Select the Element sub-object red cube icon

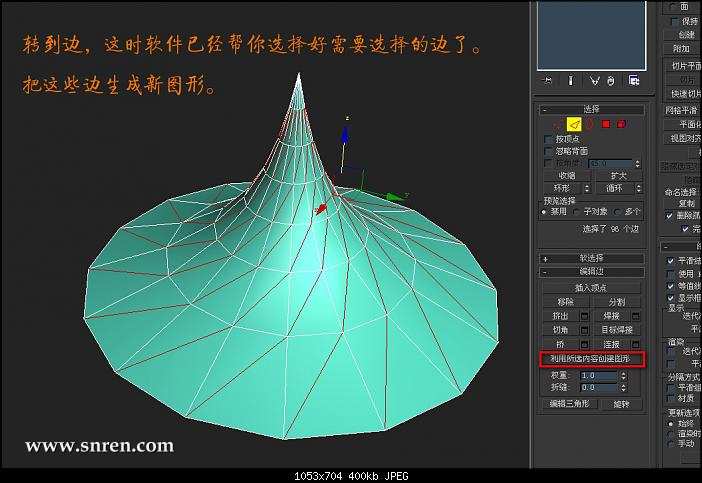(x=621, y=124)
